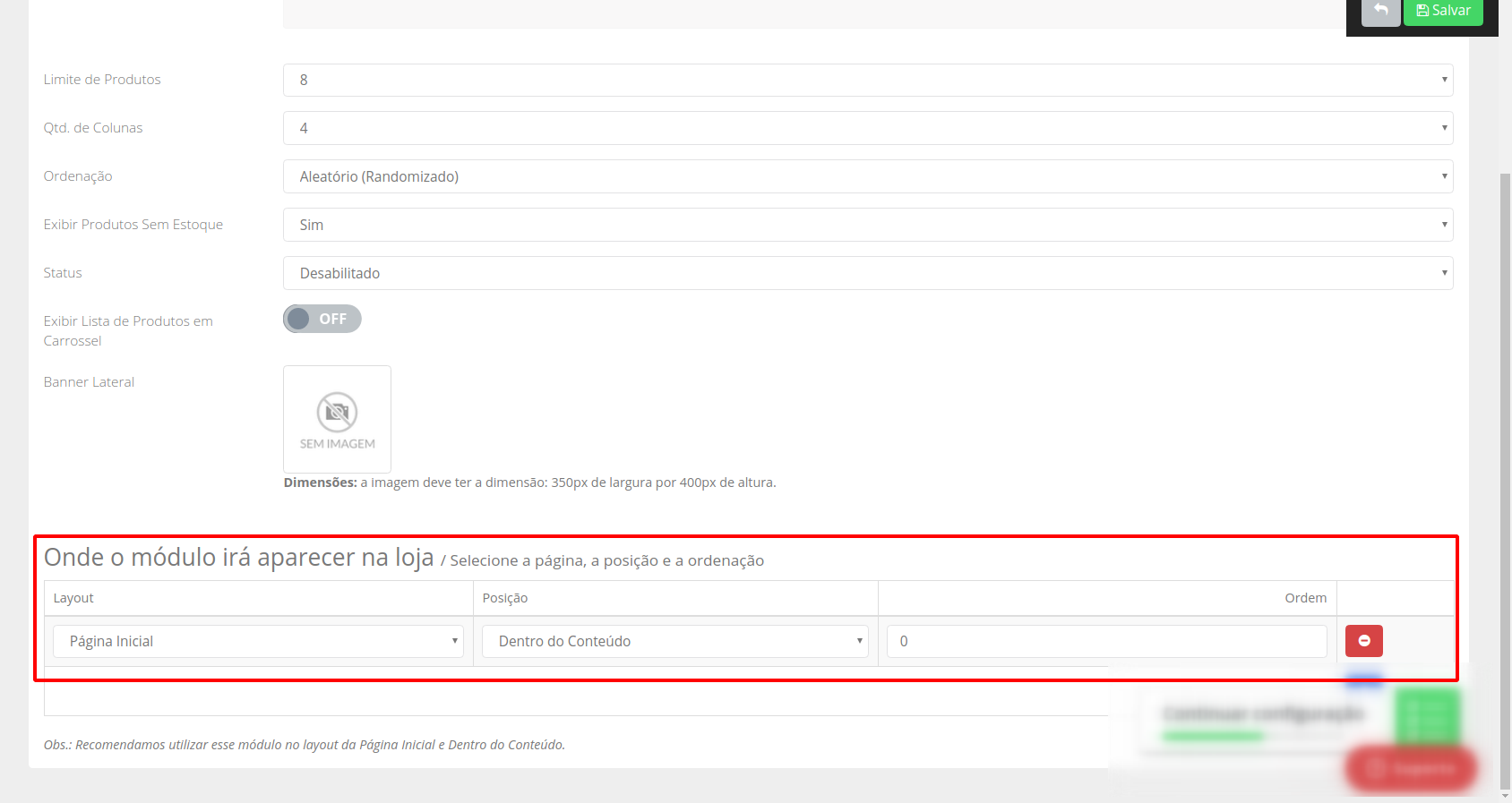
Task: Open the Limite de Produtos dropdown
Action: click(867, 80)
